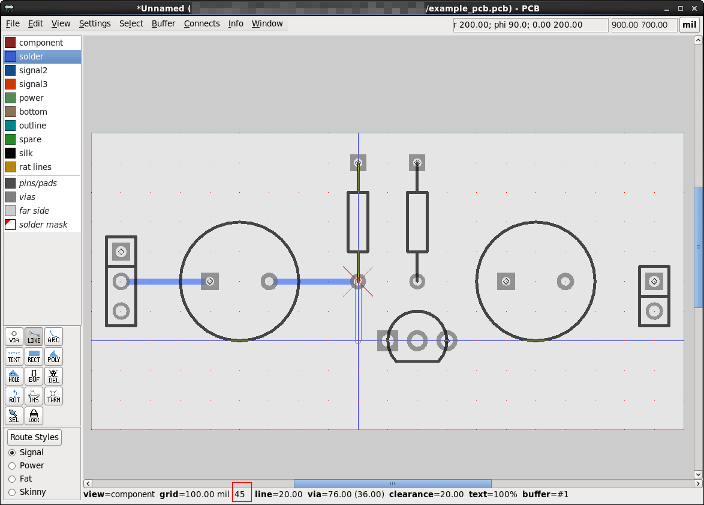This screenshot has height=505, width=704.
Task: Click the cursor coordinates 900.00 700.00 field
Action: point(643,25)
